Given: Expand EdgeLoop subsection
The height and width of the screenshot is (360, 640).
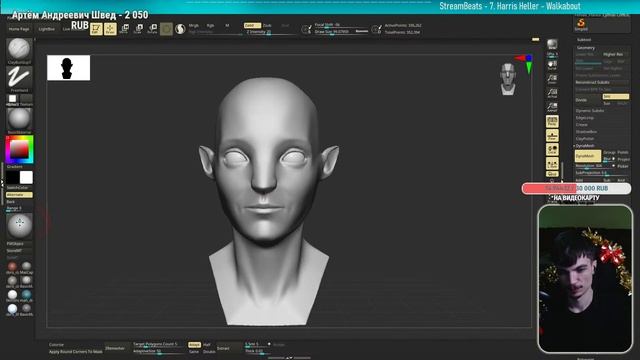Looking at the screenshot, I should 584,118.
